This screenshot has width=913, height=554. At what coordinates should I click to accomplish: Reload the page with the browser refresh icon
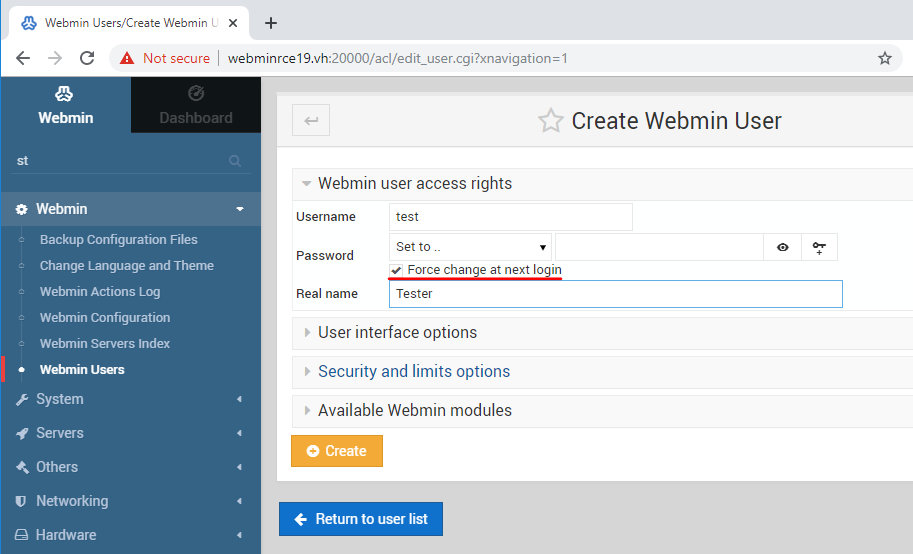(87, 58)
